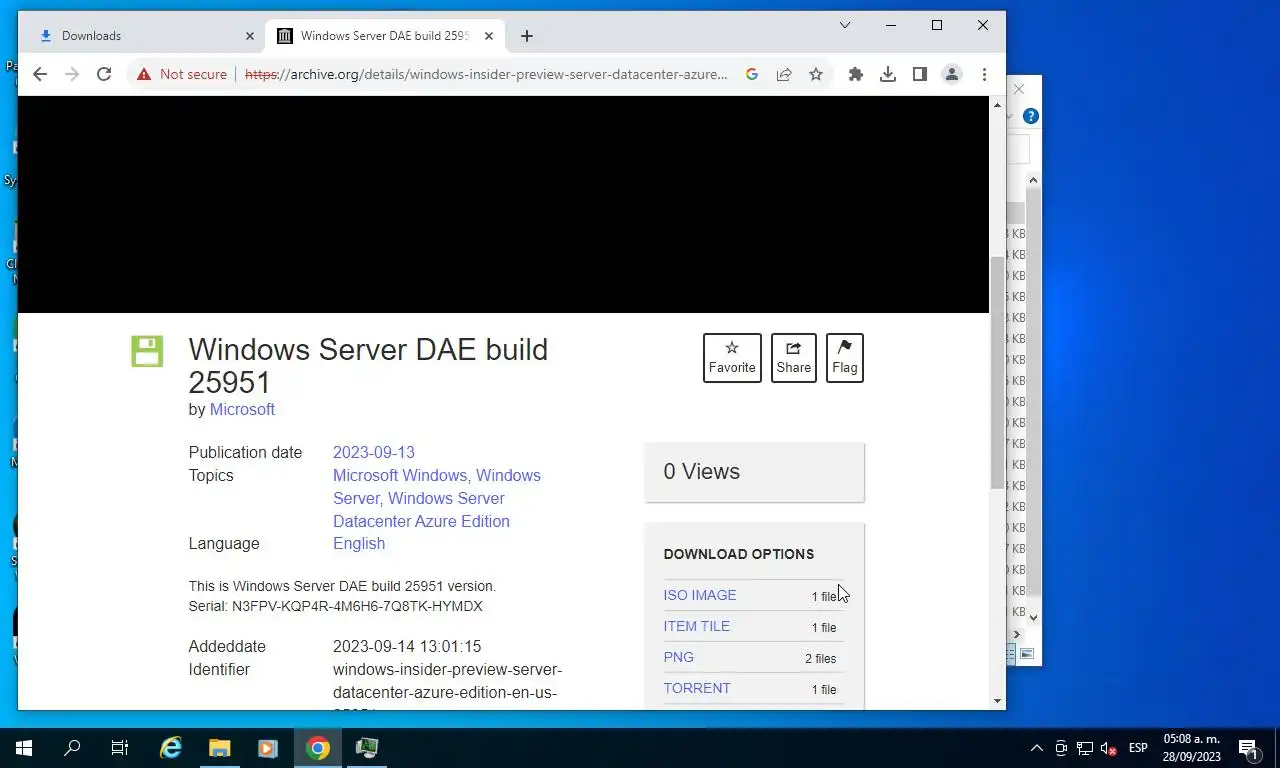Click the page vertical scrollbar thumb
Screen dimensions: 1280x768
pos(997,372)
